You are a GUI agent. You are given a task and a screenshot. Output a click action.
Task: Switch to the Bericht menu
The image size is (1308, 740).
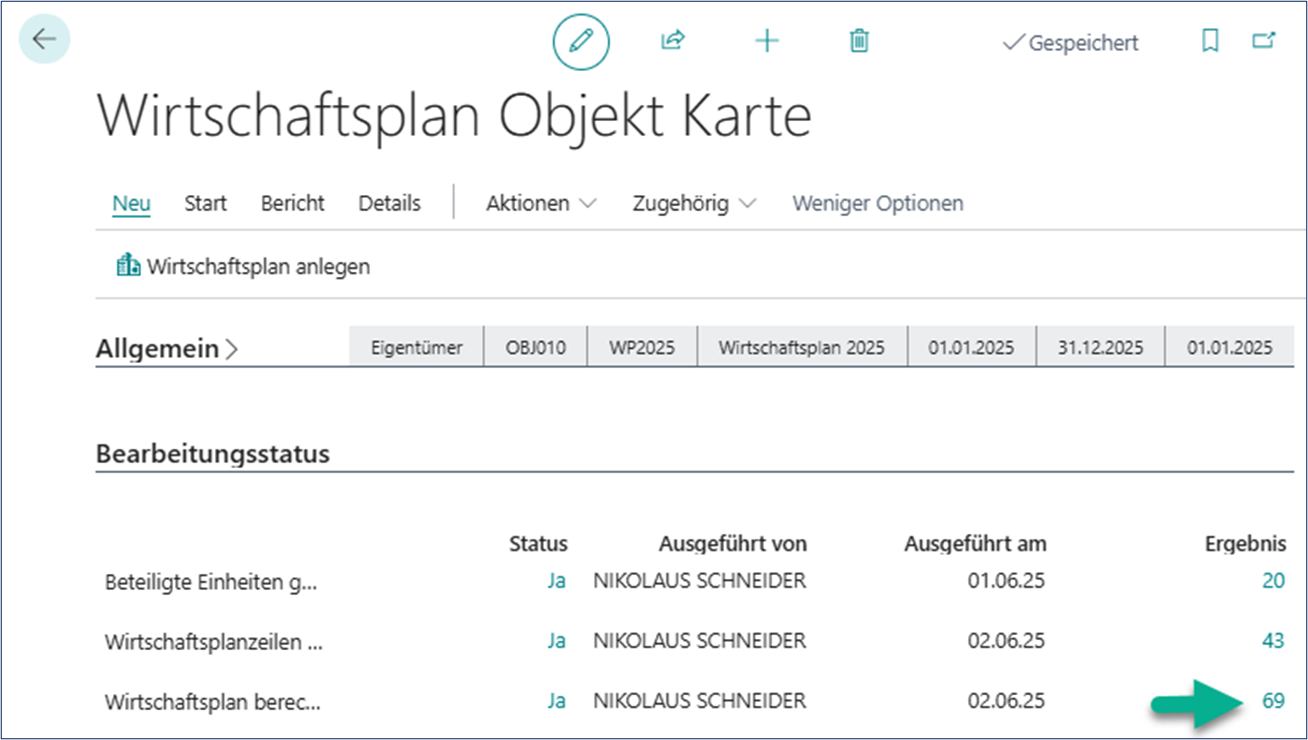point(292,203)
